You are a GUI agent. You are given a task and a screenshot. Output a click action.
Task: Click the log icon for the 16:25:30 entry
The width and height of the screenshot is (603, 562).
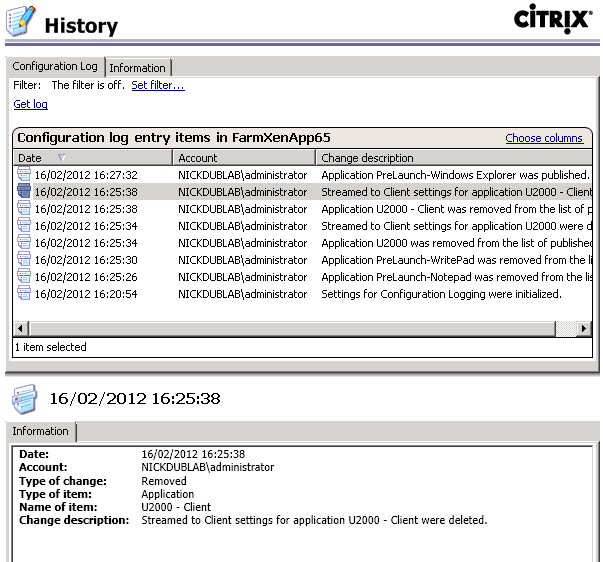point(24,260)
